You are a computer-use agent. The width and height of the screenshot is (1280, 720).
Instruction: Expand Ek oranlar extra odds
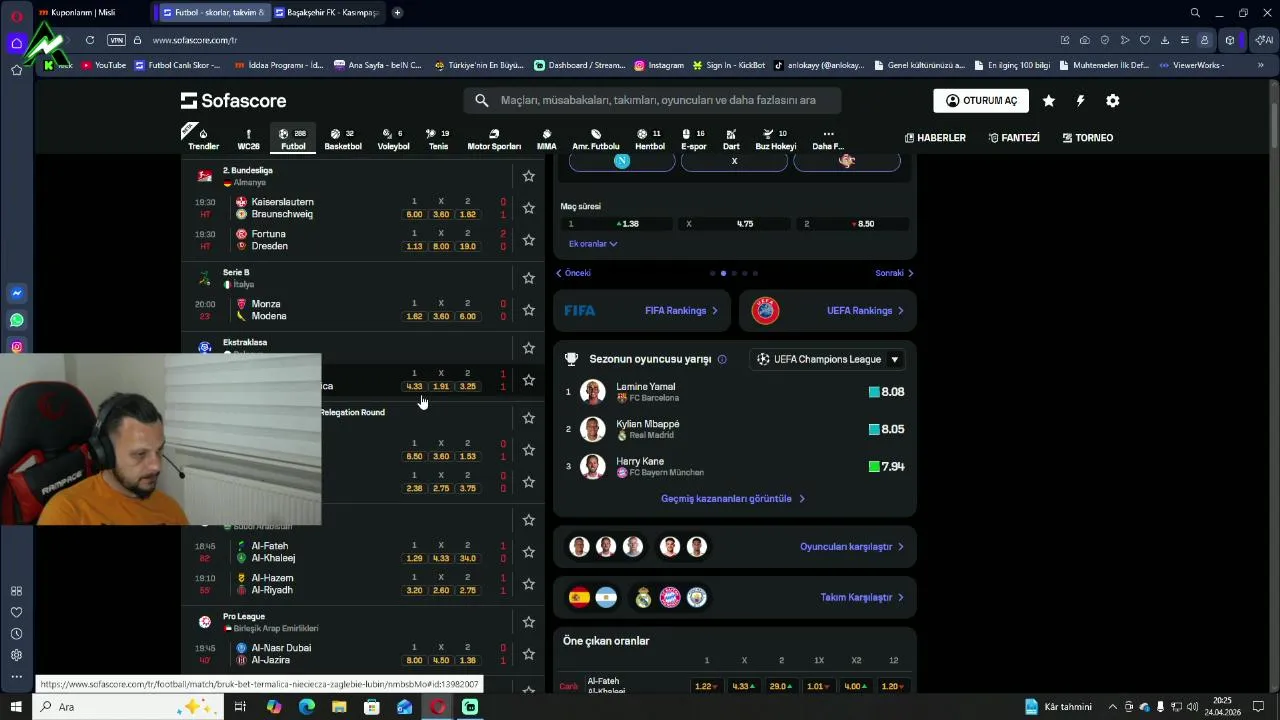[593, 244]
